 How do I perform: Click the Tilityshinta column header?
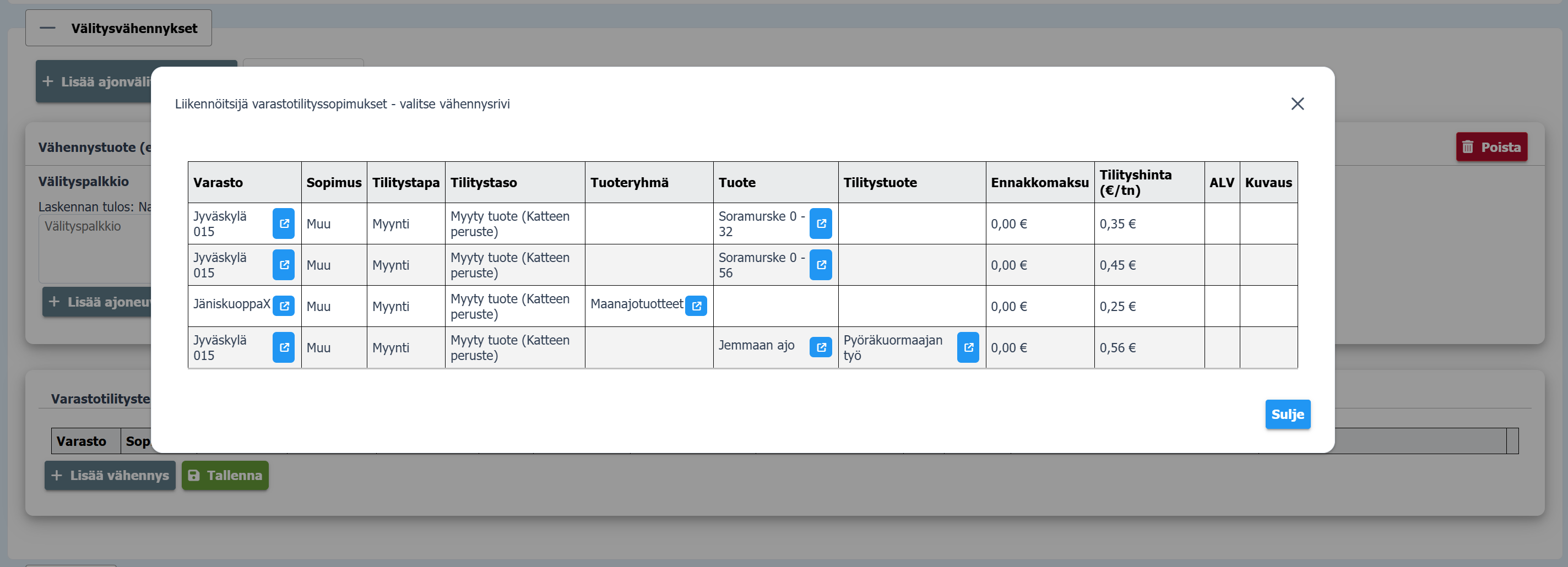pyautogui.click(x=1135, y=183)
